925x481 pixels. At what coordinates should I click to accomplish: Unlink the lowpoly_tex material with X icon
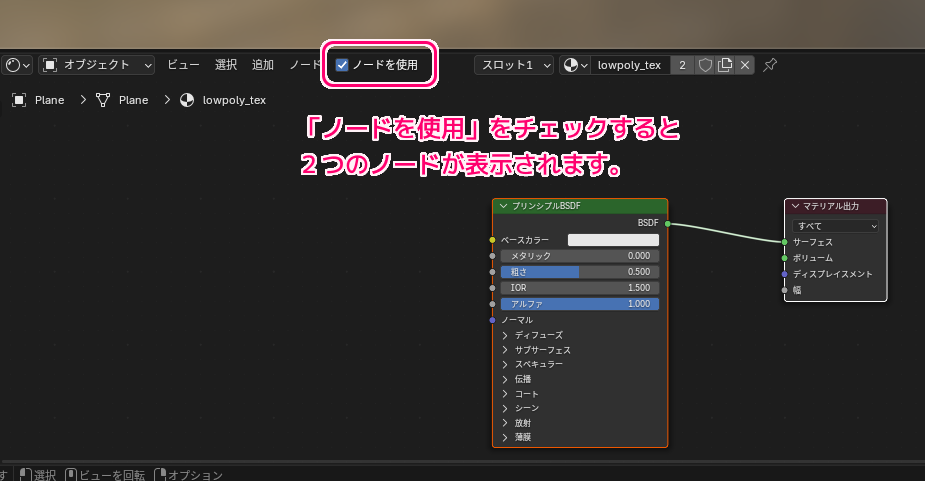coord(744,65)
